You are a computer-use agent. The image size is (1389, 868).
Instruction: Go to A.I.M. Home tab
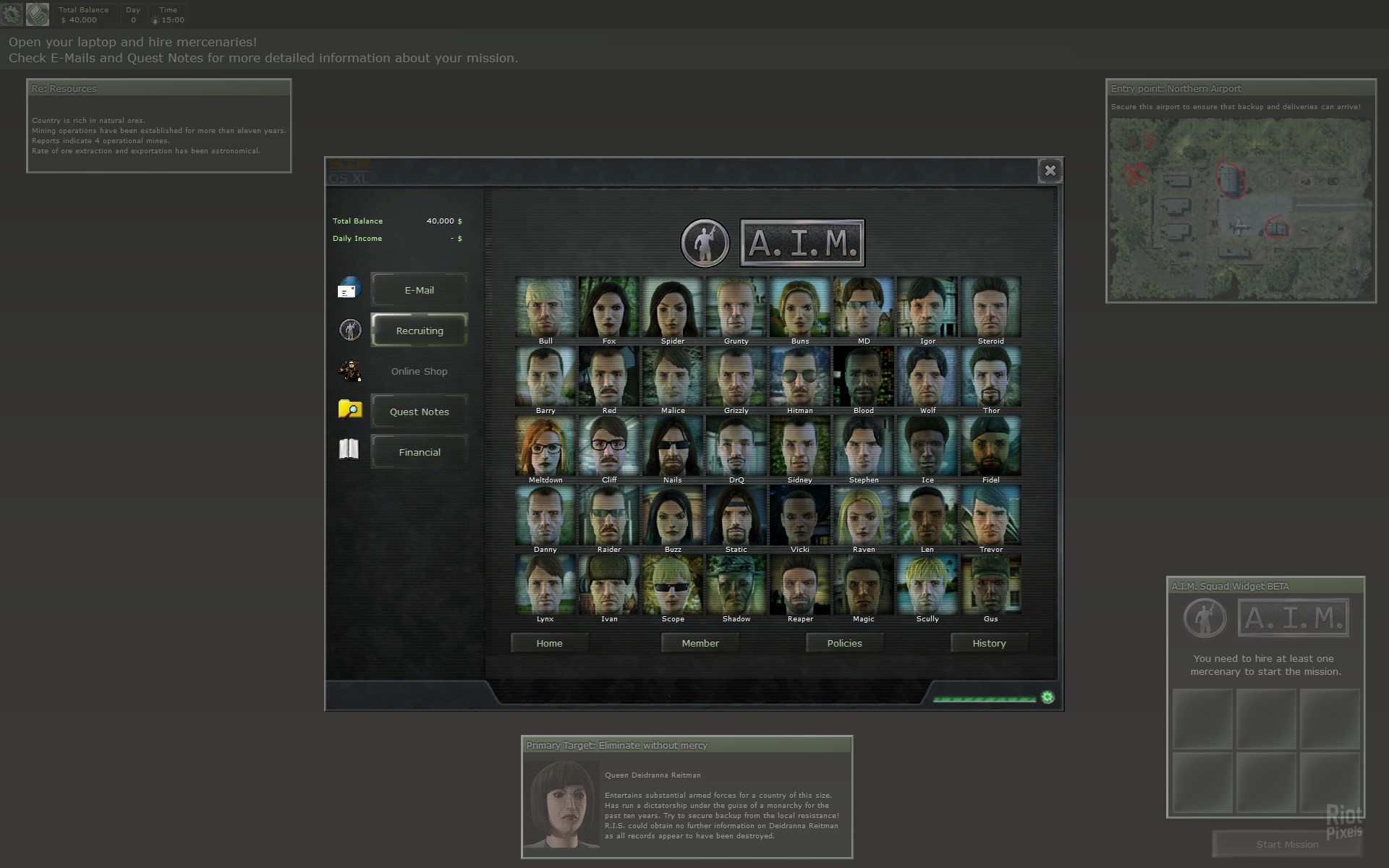click(x=550, y=643)
